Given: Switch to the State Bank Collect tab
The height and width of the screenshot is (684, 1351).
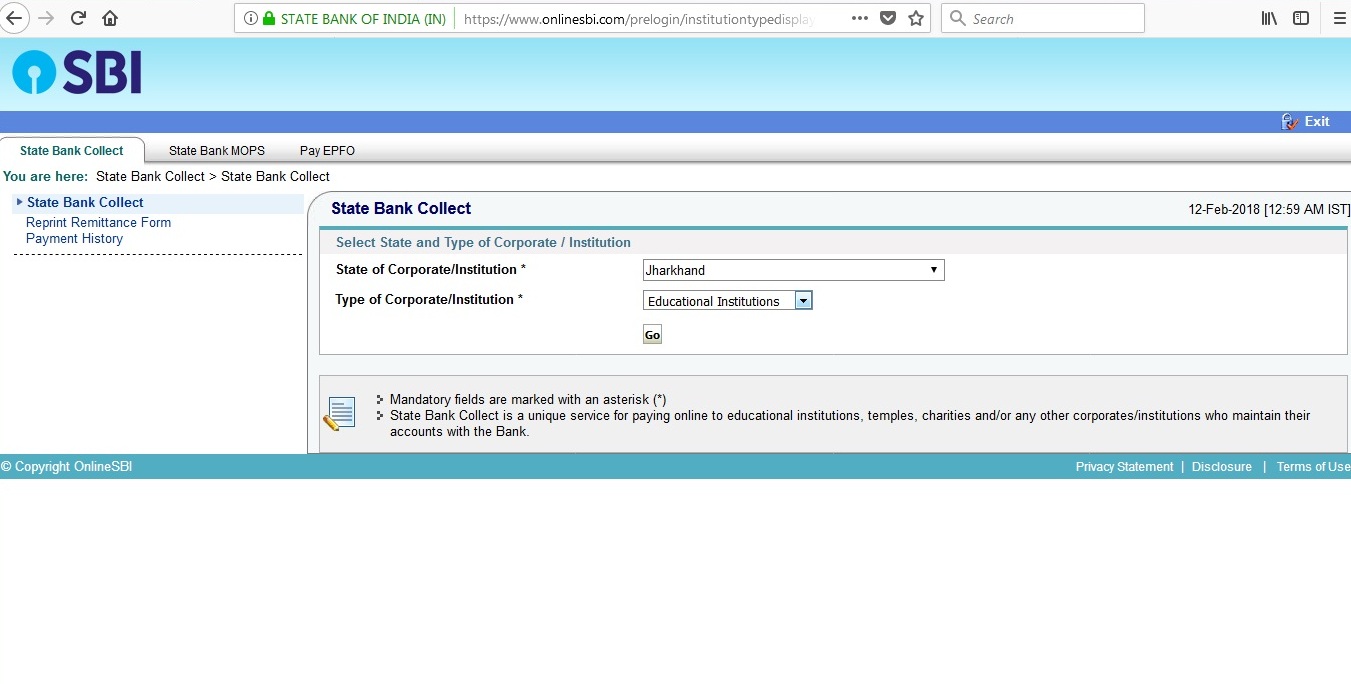Looking at the screenshot, I should pos(72,151).
